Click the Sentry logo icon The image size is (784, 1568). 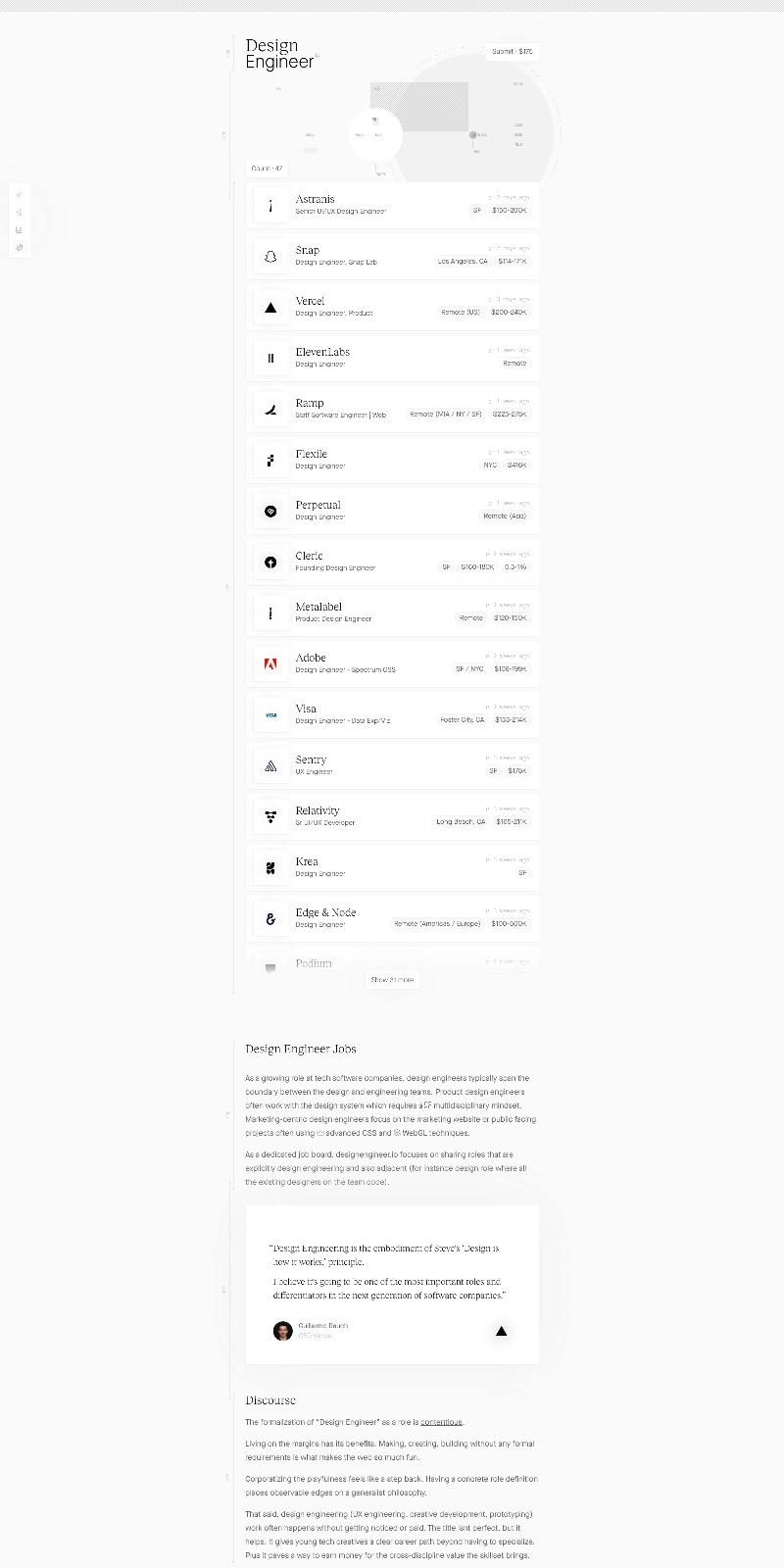pos(270,766)
